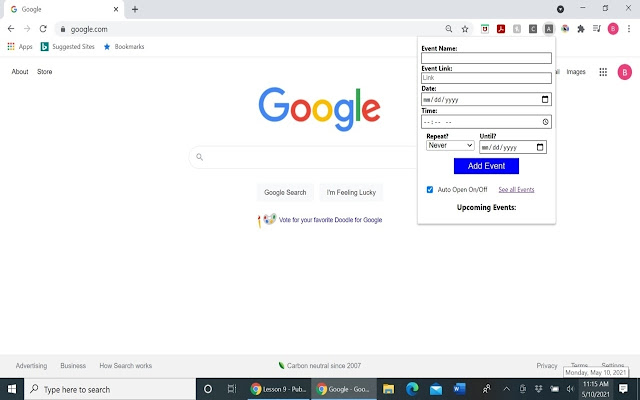The width and height of the screenshot is (640, 400).
Task: Open the colorful circular extension icon
Action: click(565, 29)
